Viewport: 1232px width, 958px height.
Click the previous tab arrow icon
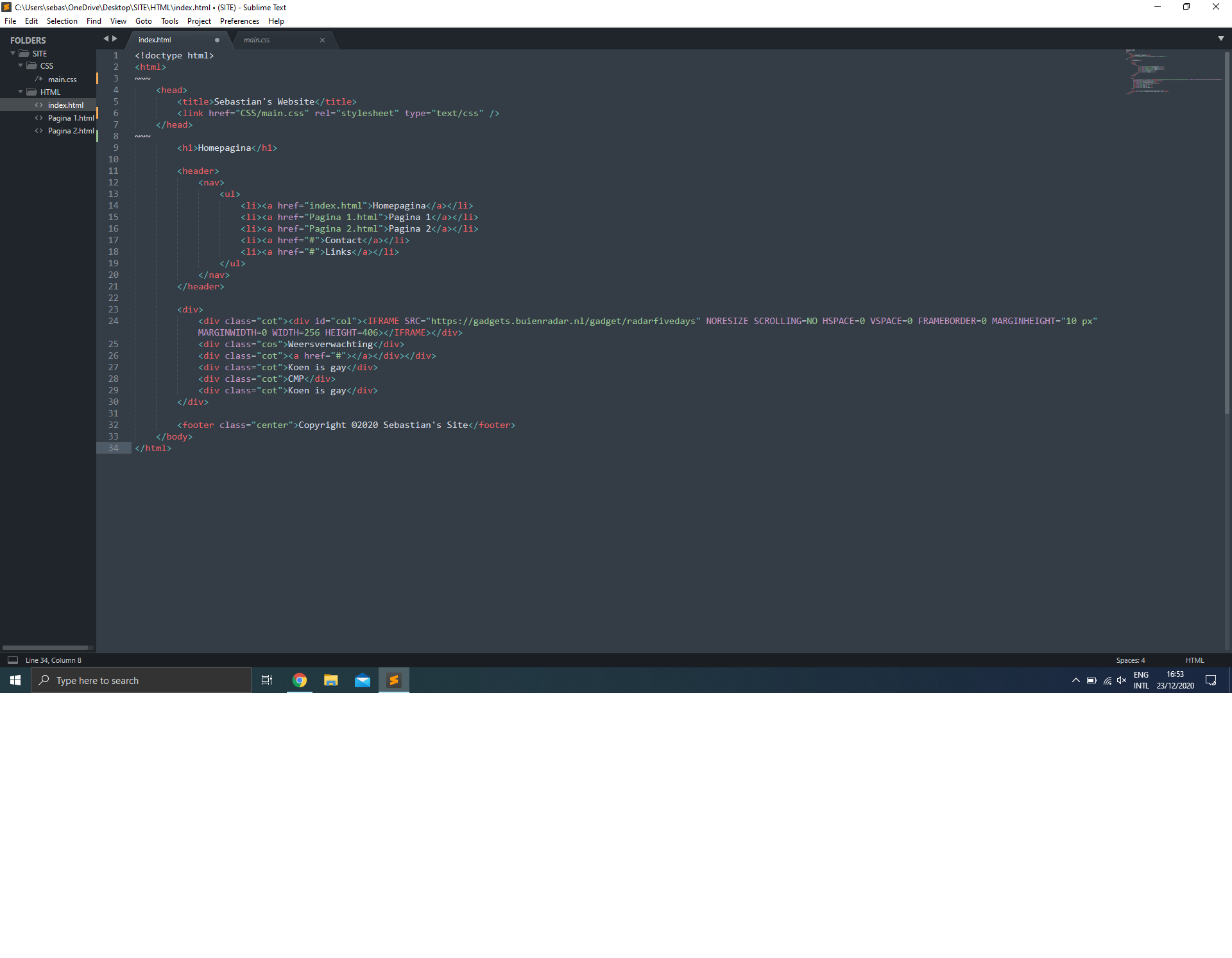point(106,38)
